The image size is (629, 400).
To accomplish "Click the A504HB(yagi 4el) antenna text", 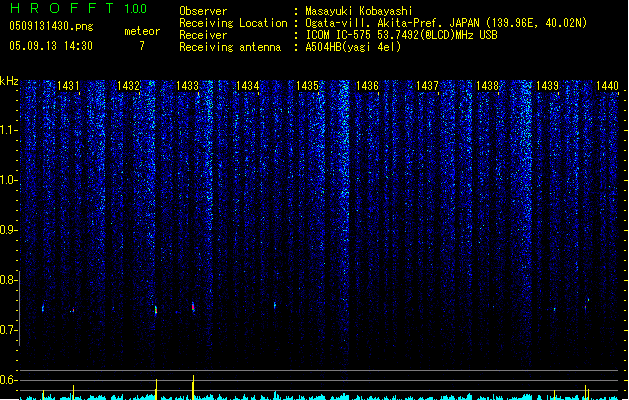I will tap(353, 47).
